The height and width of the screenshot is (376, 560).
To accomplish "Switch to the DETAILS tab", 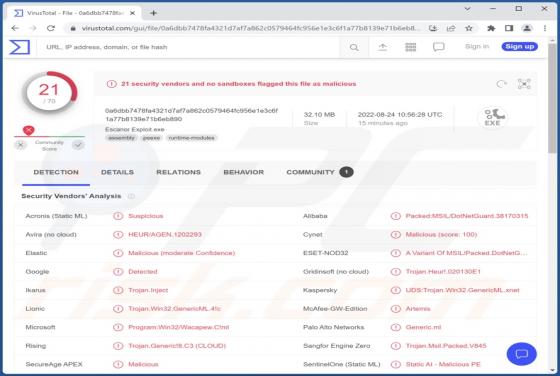I will point(118,172).
